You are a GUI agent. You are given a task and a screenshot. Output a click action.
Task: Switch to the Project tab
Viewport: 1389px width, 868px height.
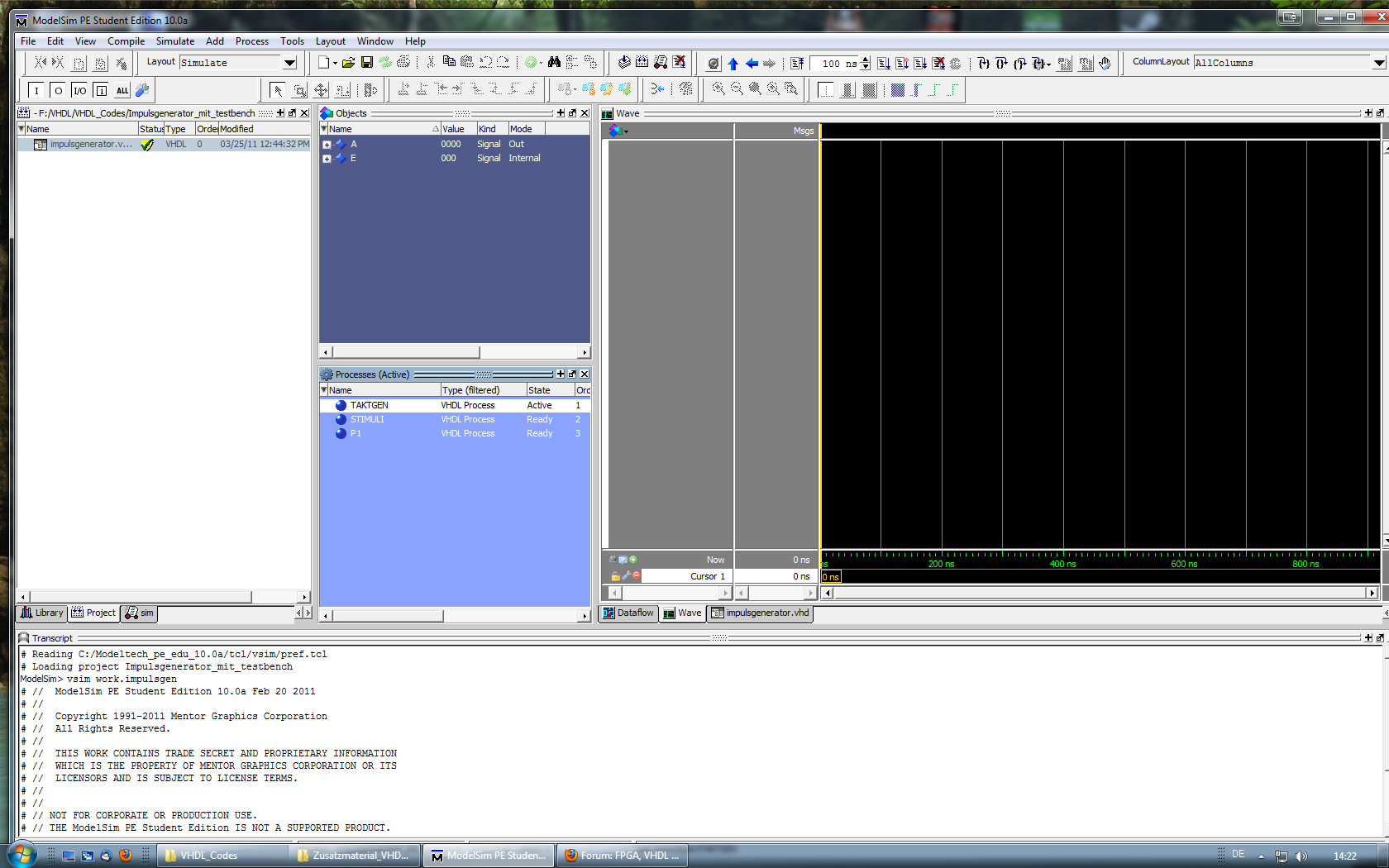point(93,613)
